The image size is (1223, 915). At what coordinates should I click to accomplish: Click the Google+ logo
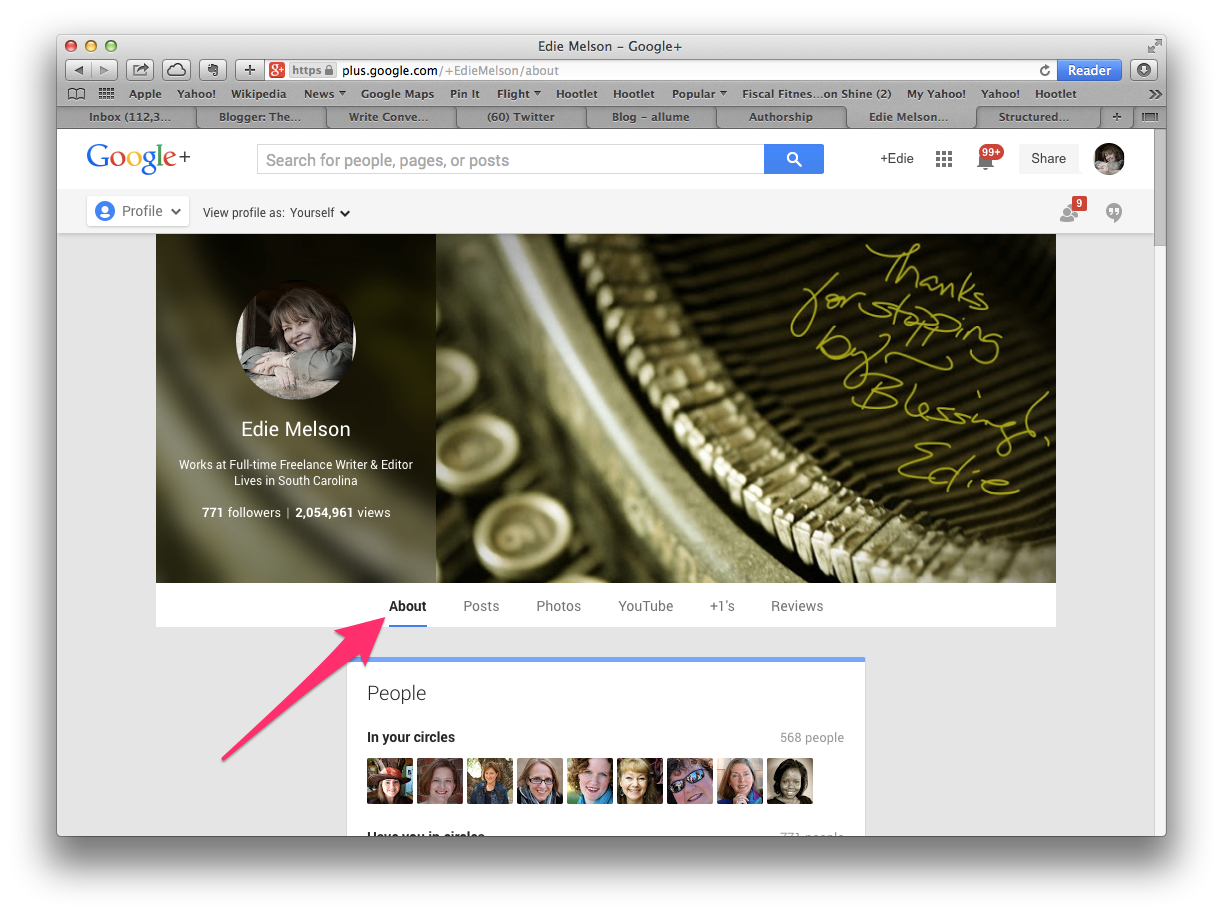(138, 158)
